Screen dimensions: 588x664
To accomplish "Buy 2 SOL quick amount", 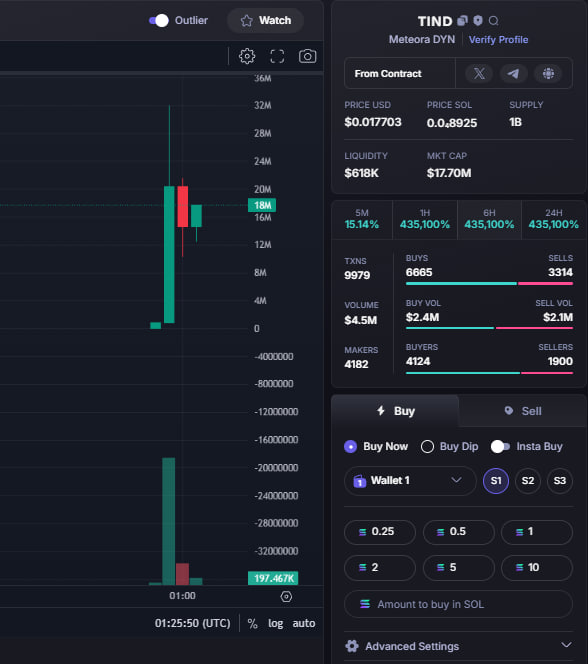I will coord(380,567).
